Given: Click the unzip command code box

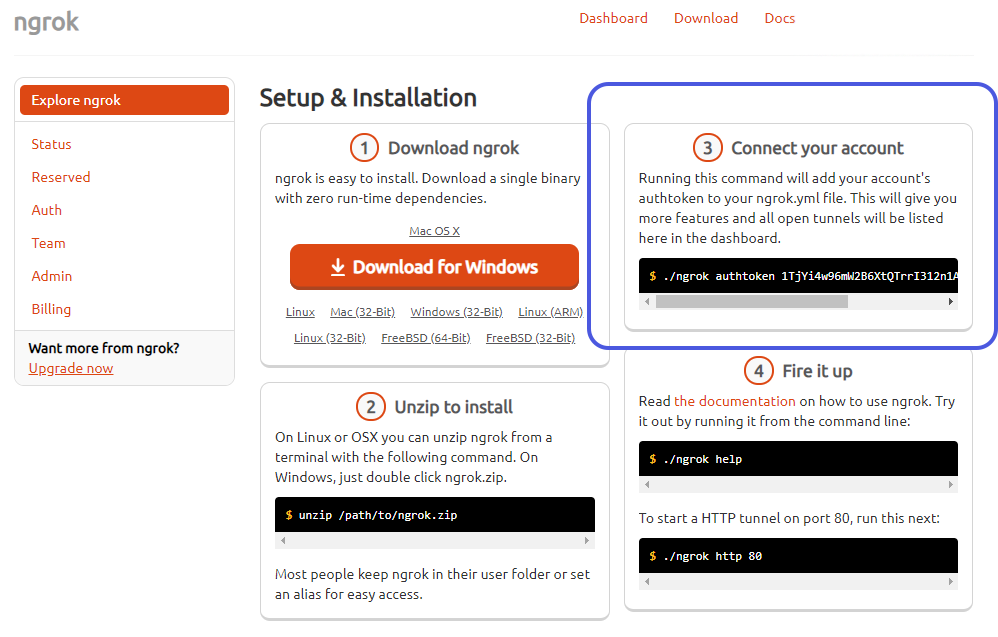Looking at the screenshot, I should click(434, 515).
